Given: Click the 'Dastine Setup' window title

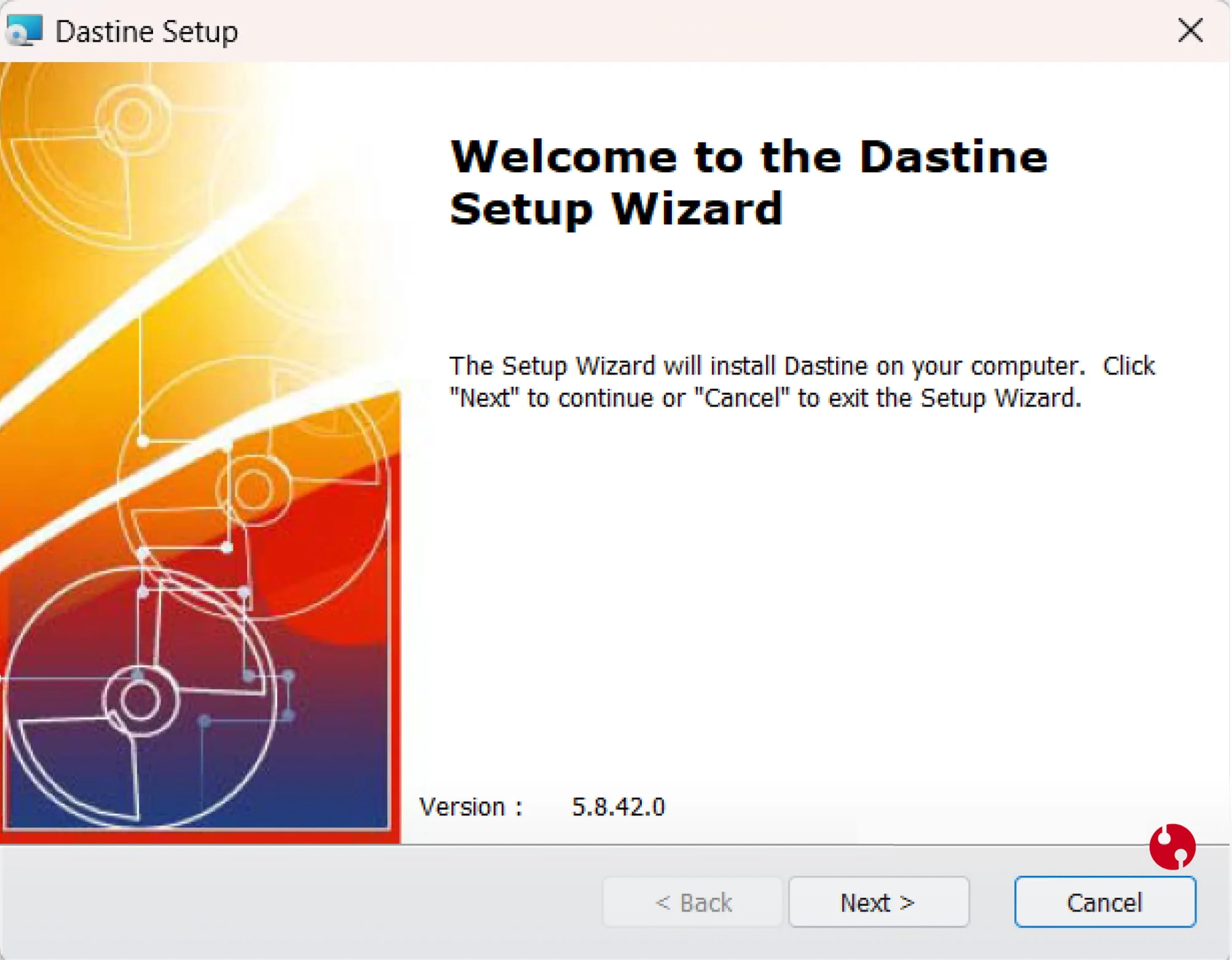Looking at the screenshot, I should coord(147,31).
